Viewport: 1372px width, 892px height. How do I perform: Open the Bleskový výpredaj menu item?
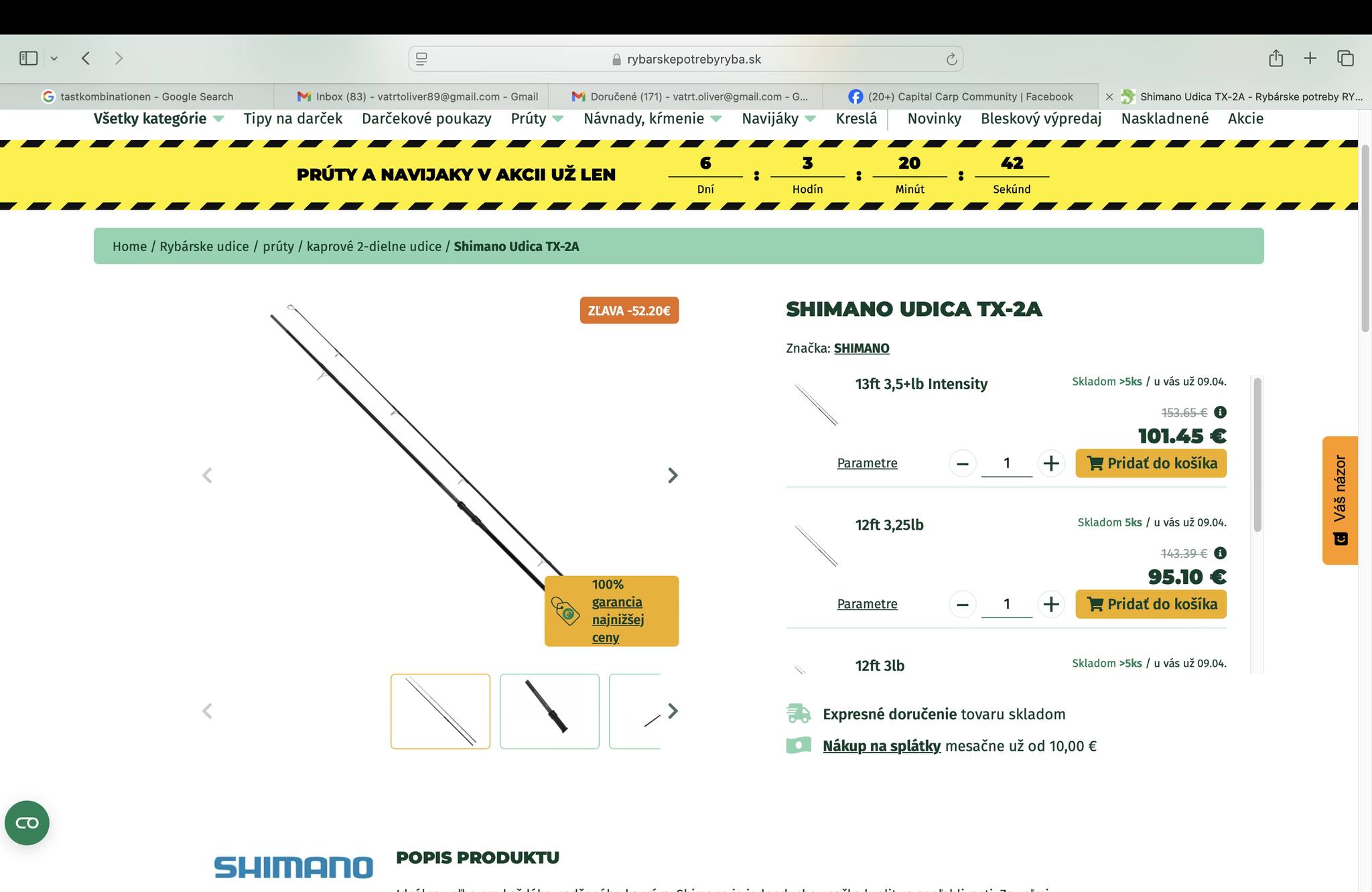1041,119
